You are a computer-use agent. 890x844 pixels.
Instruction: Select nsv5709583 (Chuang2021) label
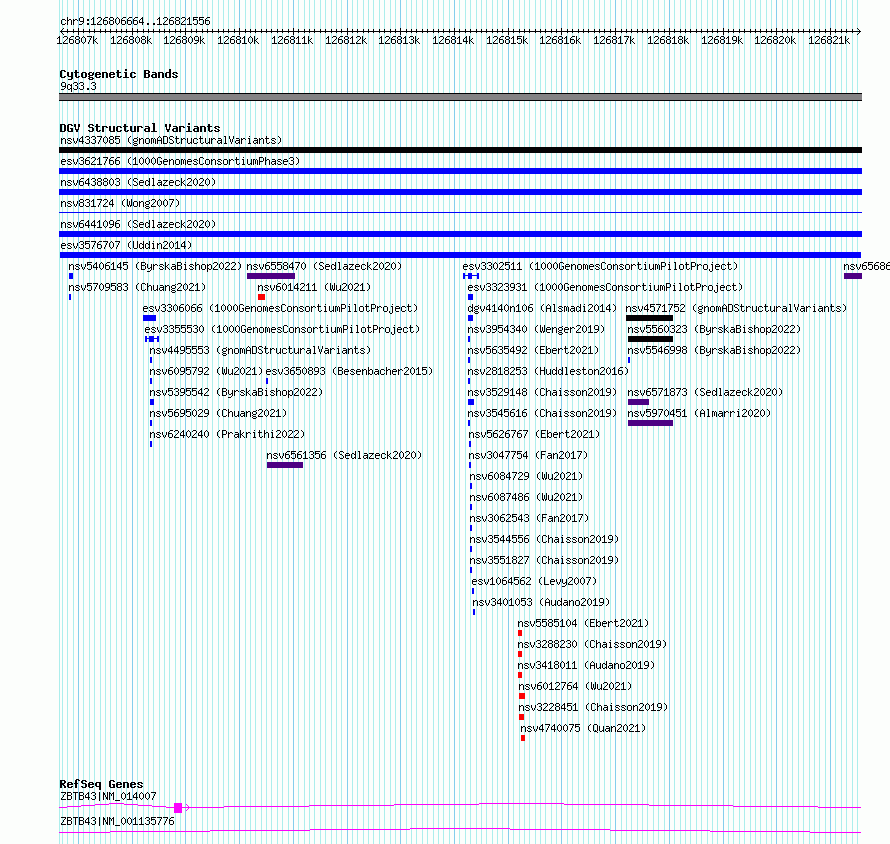[x=137, y=287]
